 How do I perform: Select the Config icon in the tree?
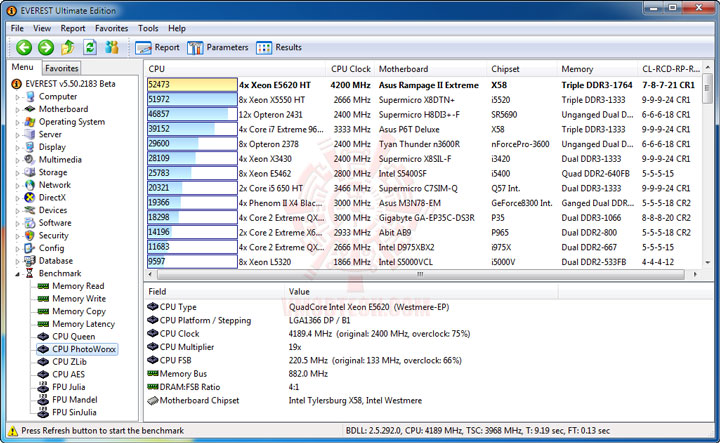point(30,248)
